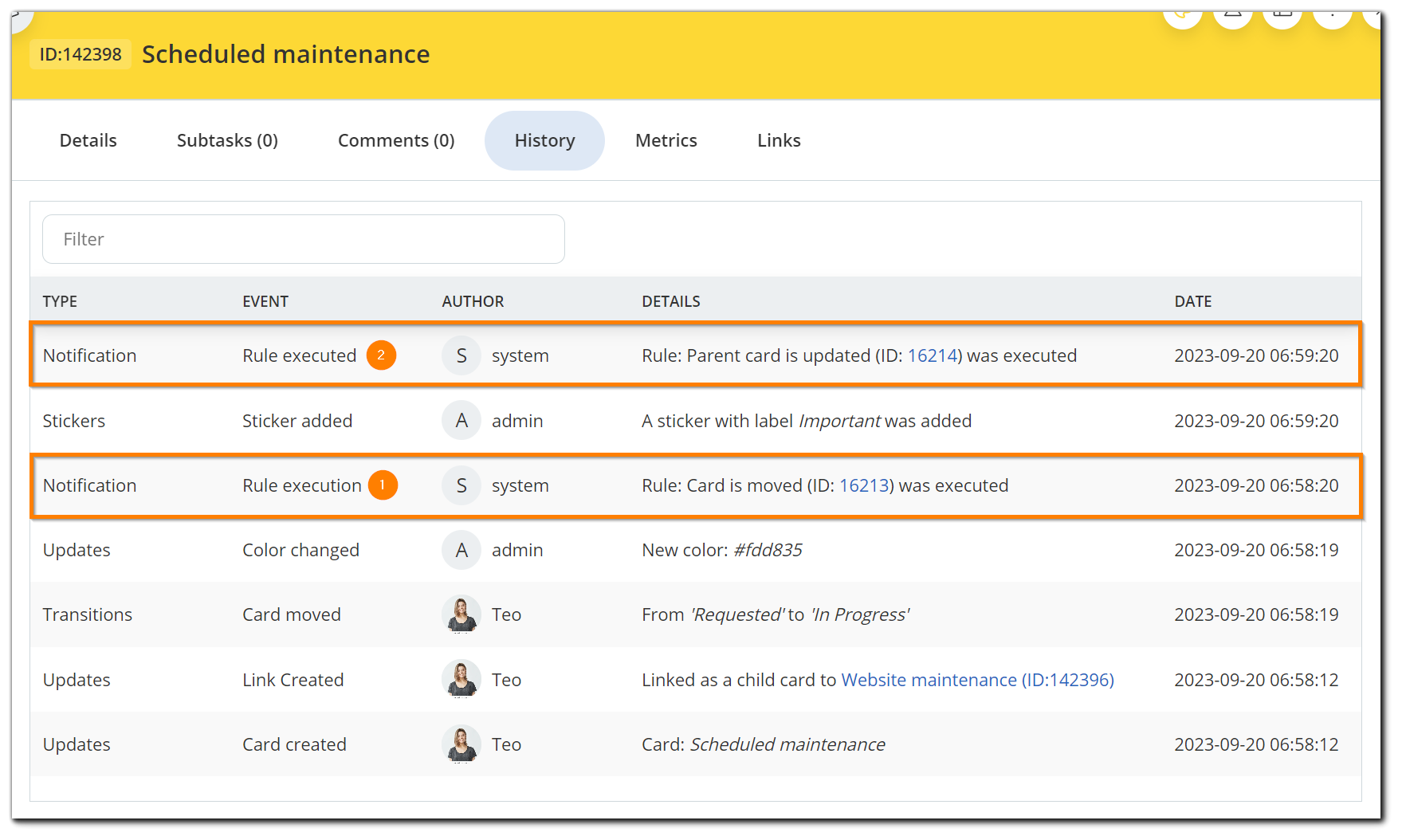Open rule ID 16213 link
1402x840 pixels.
pyautogui.click(x=864, y=485)
